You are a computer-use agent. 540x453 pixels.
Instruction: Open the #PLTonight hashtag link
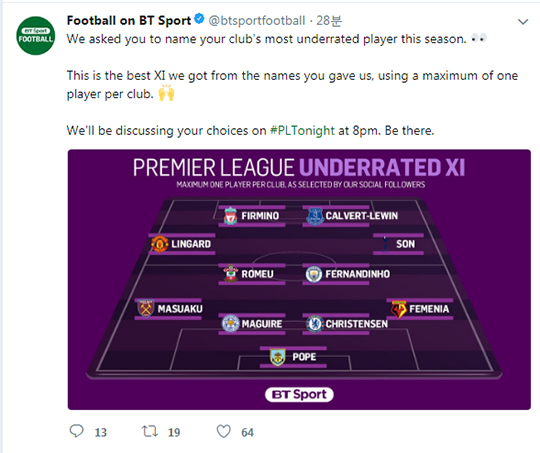tap(302, 131)
